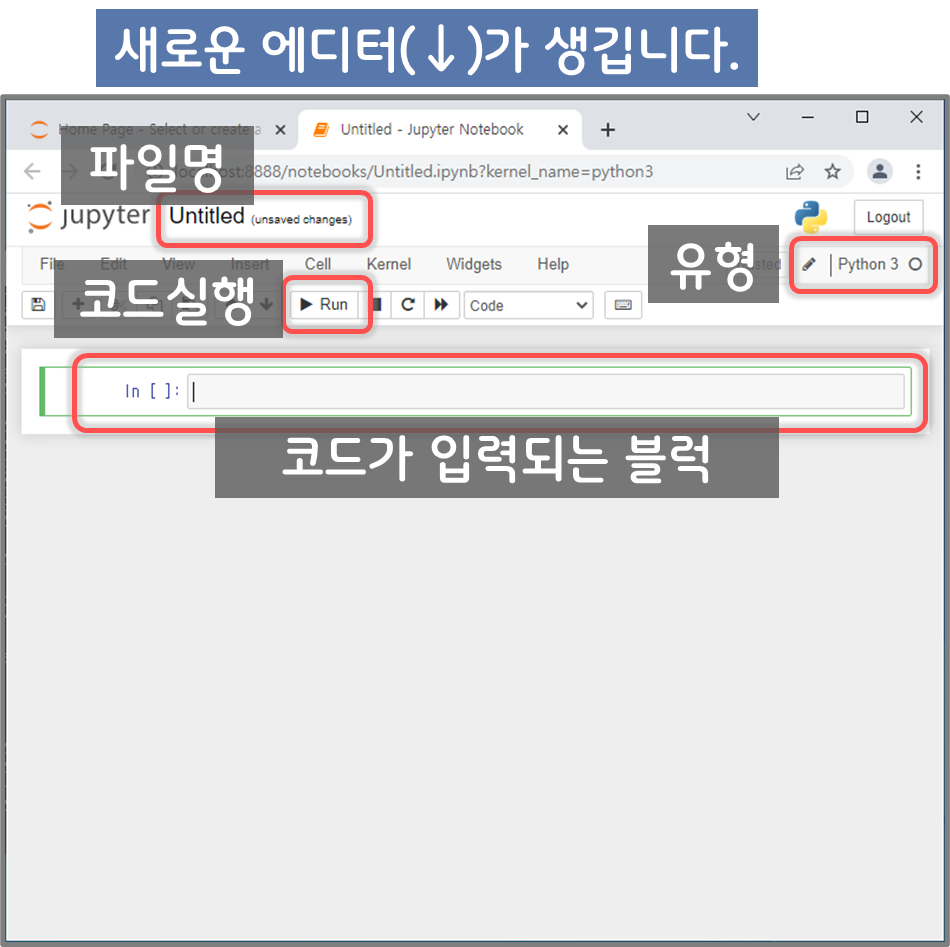Close the Untitled Jupyter Notebook tab
The image size is (950, 947).
tap(563, 130)
